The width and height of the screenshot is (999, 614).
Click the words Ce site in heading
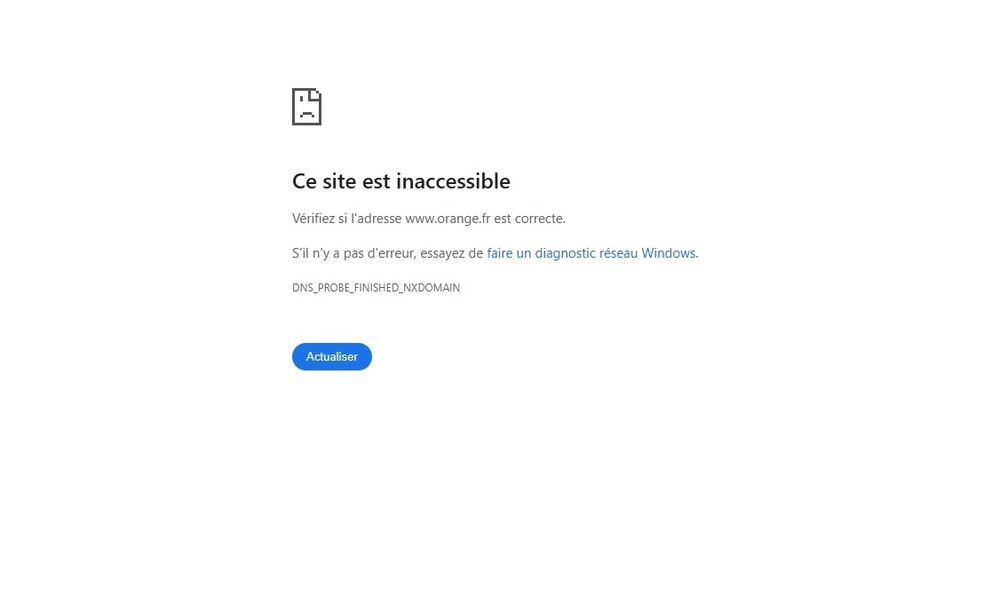(324, 181)
